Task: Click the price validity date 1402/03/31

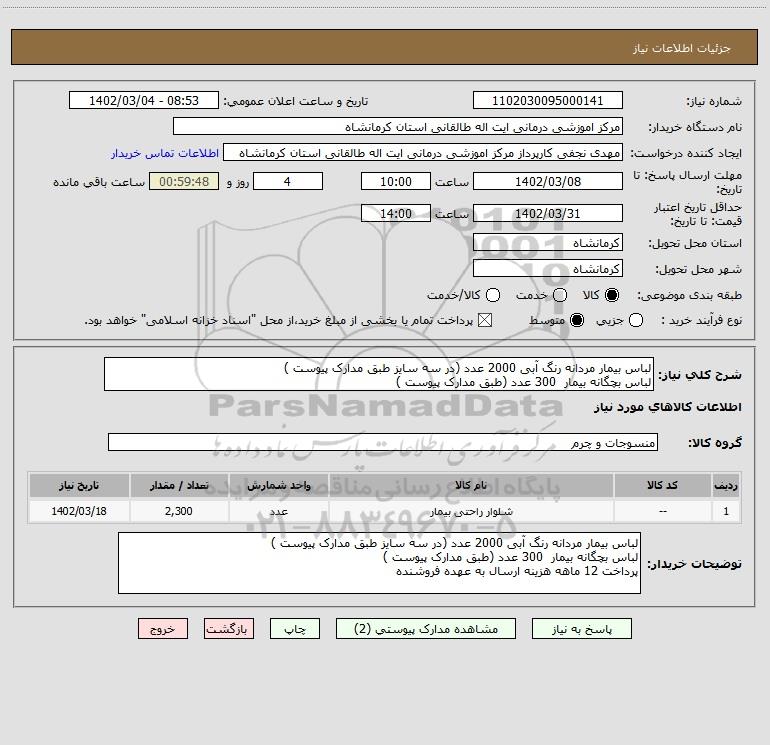Action: (548, 213)
